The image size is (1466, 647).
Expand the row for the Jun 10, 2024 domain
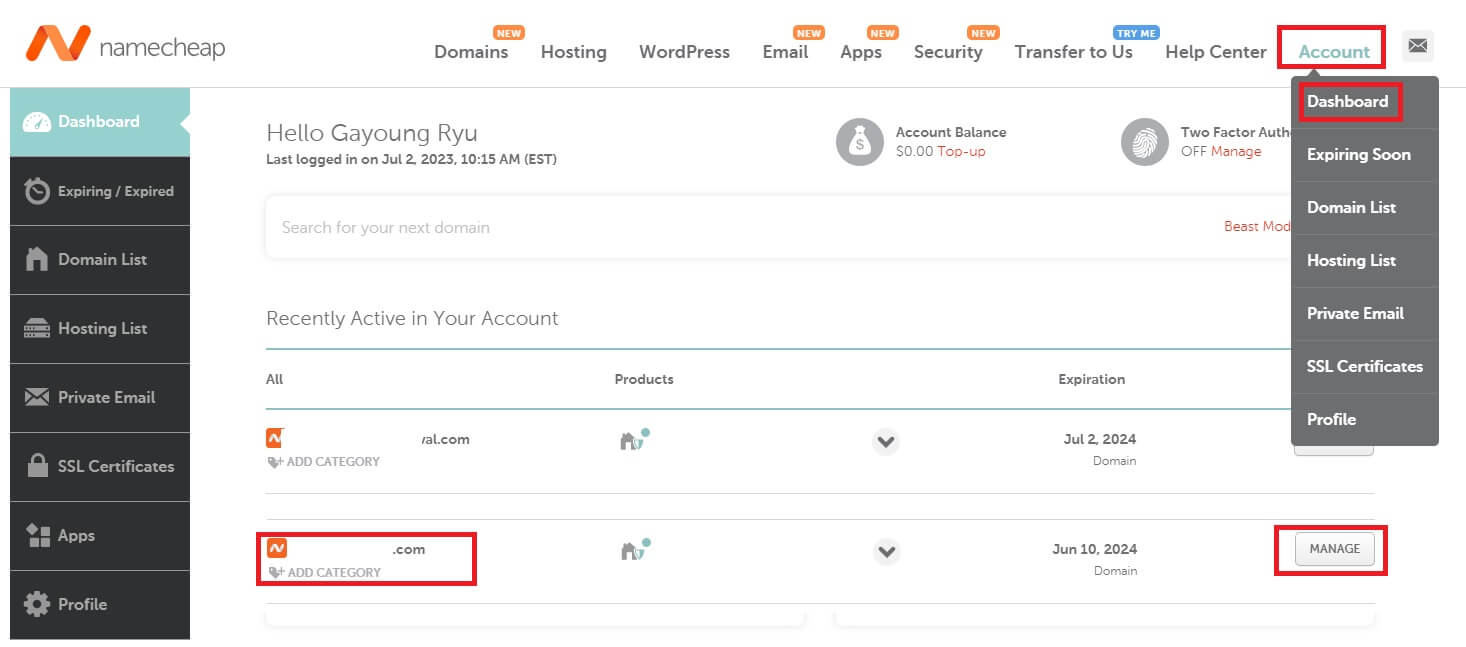886,551
